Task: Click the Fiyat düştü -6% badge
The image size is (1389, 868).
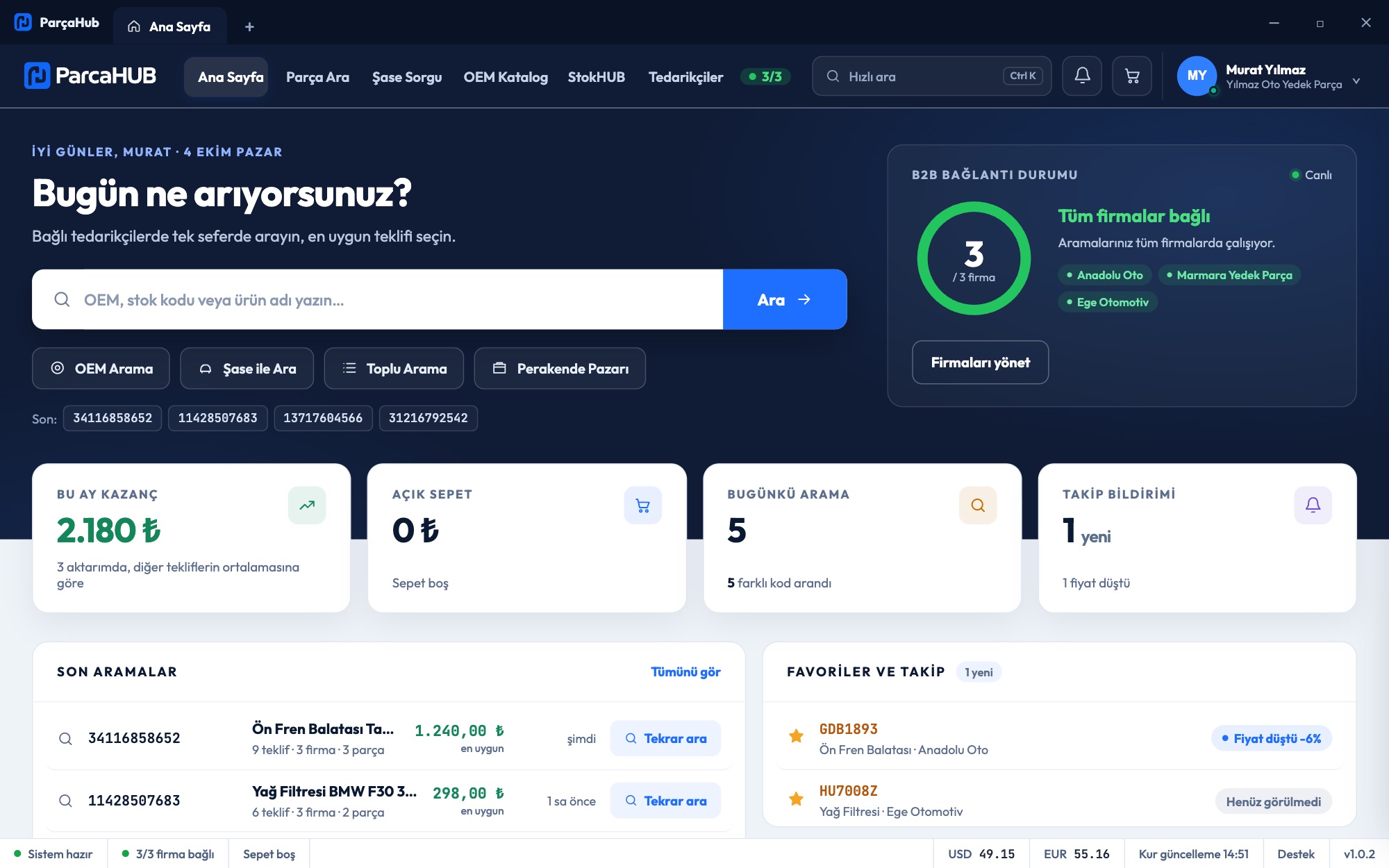Action: (1272, 739)
